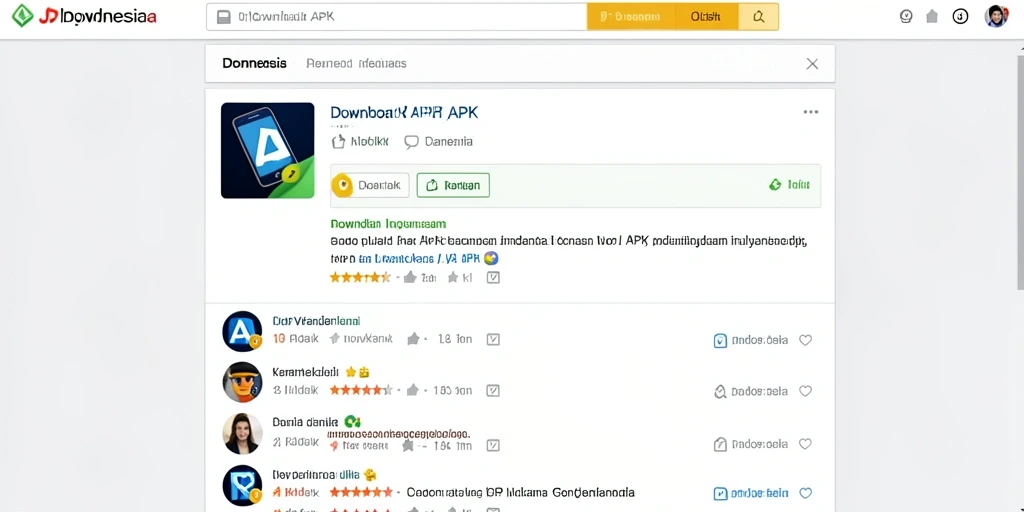Open the 'Domla danile' entry title
Screen dimensions: 1024x512
tap(305, 423)
